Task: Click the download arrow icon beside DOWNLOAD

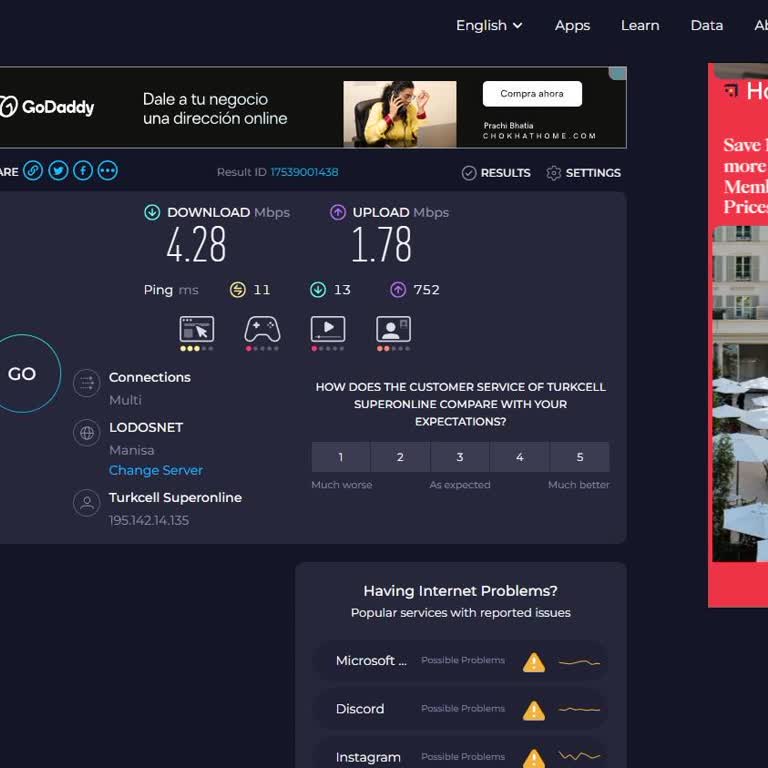Action: [x=152, y=213]
